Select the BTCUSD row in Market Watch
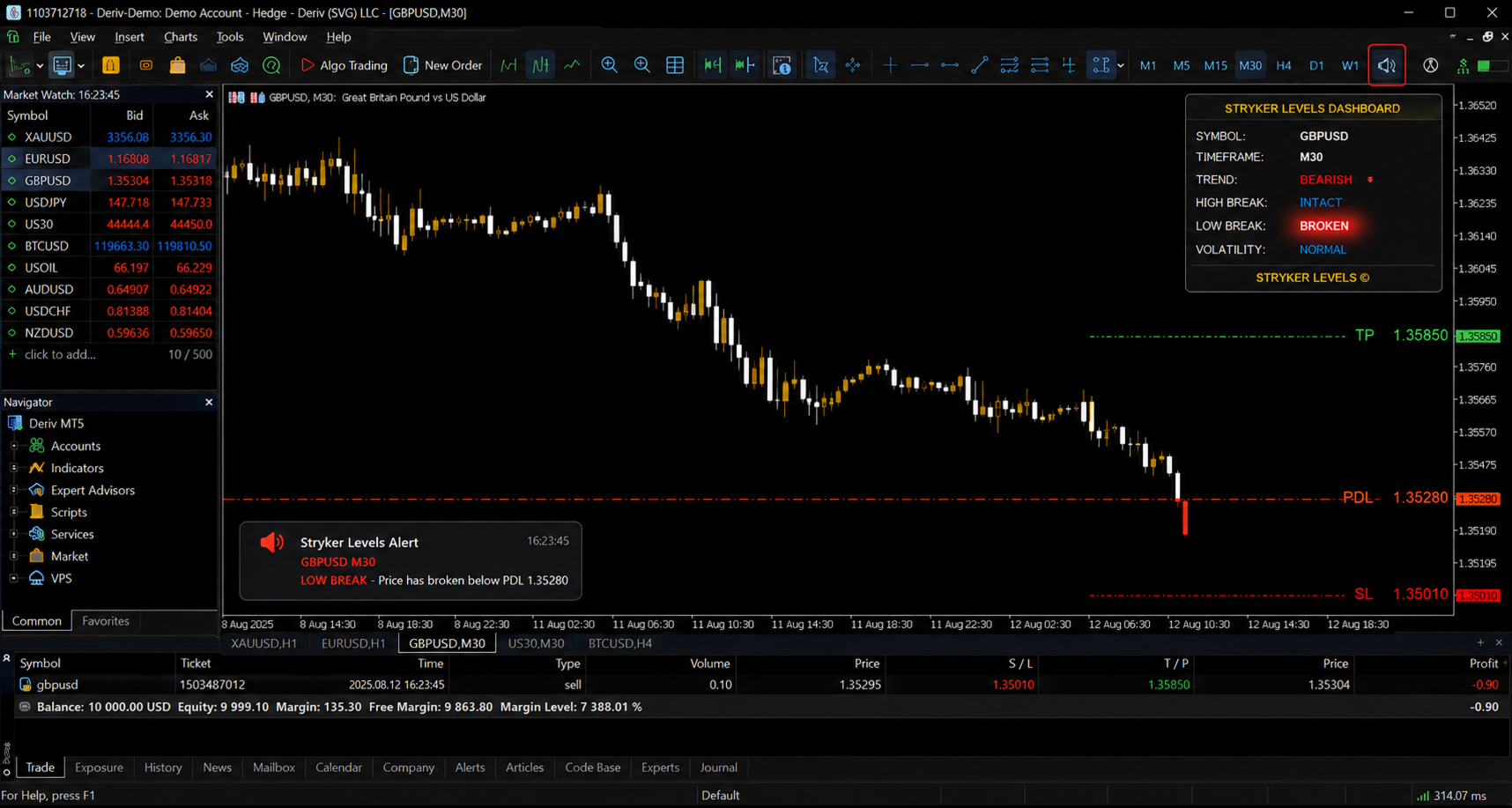The height and width of the screenshot is (808, 1512). point(108,246)
